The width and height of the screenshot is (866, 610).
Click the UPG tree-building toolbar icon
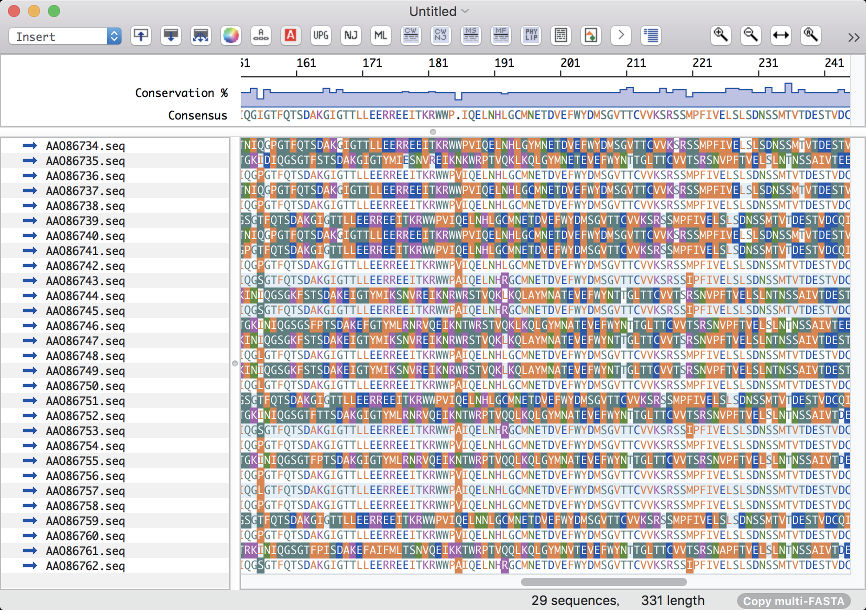coord(321,36)
